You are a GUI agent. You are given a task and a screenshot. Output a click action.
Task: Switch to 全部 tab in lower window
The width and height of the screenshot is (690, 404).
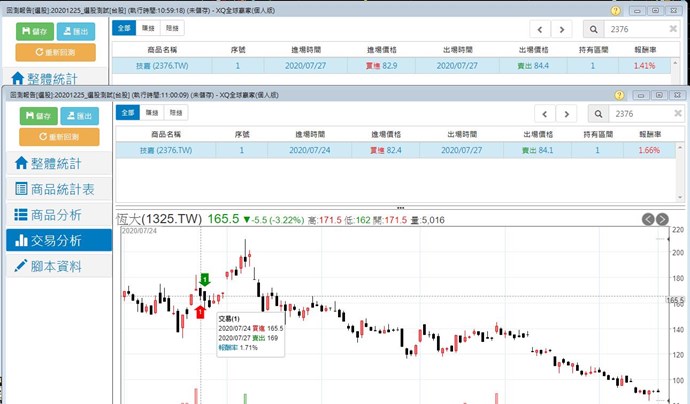pyautogui.click(x=126, y=113)
